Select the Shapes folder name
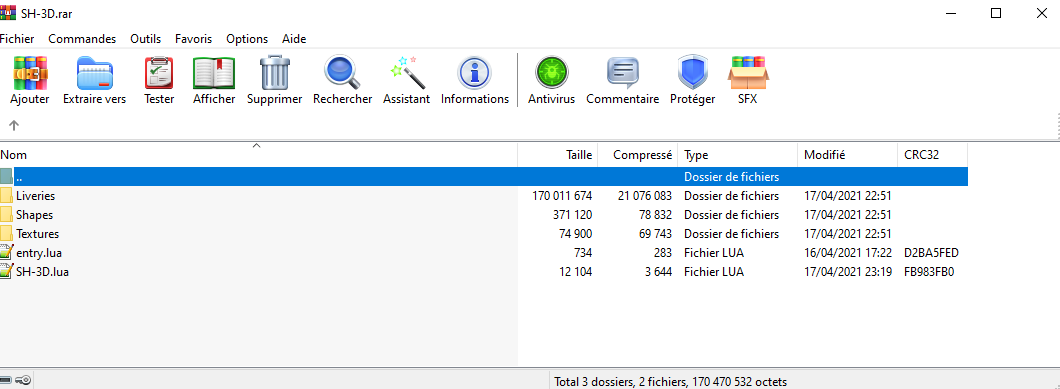 34,214
